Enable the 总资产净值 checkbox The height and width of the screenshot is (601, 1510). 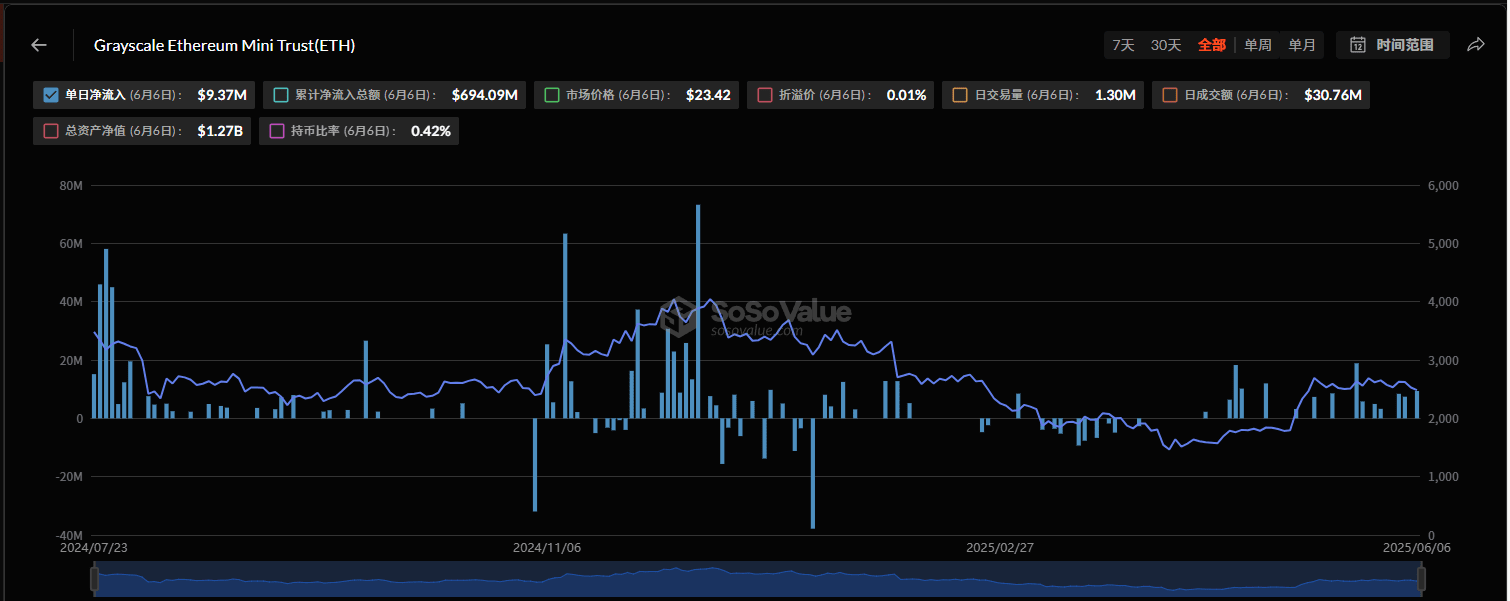tap(52, 131)
